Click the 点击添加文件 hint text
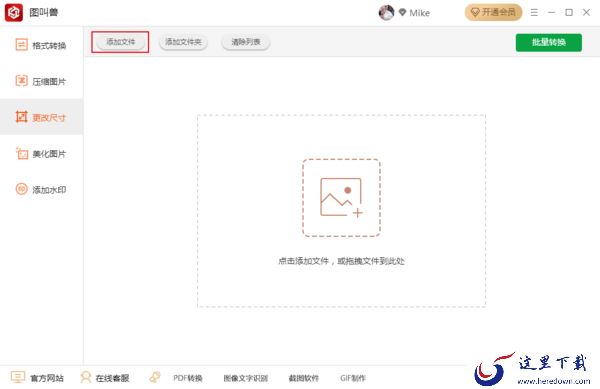The image size is (600, 389). [341, 261]
